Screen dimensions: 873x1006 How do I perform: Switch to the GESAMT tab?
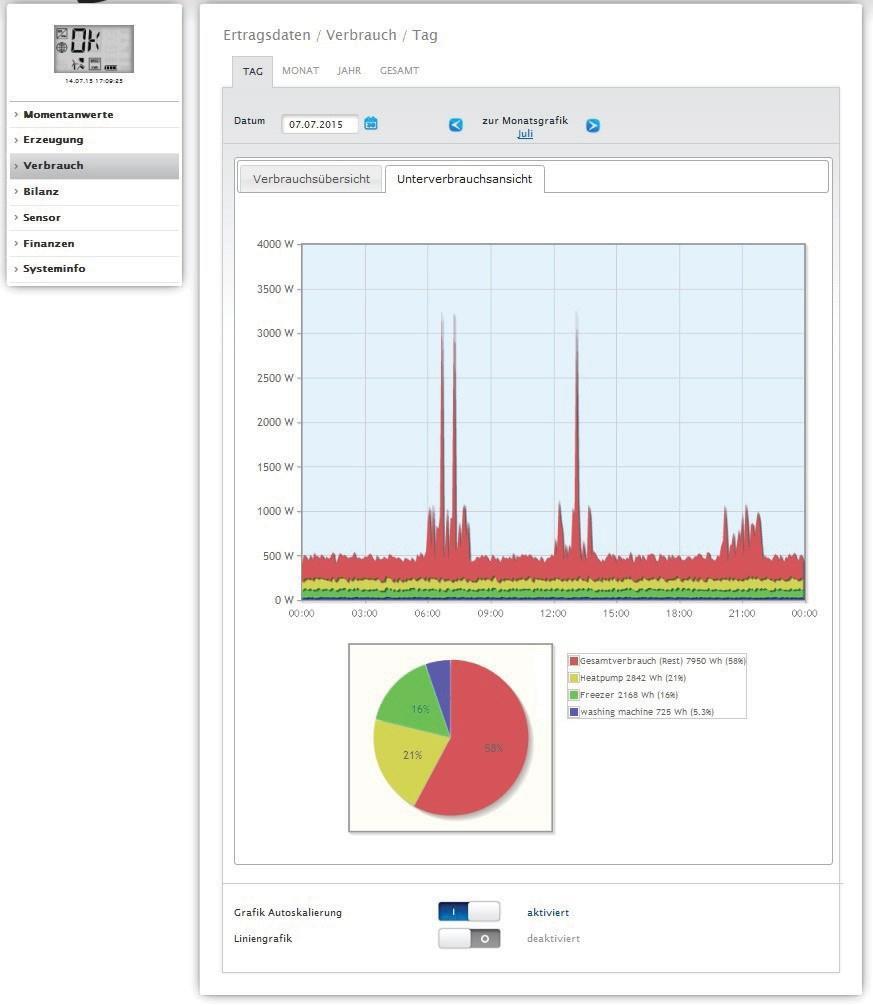click(399, 71)
